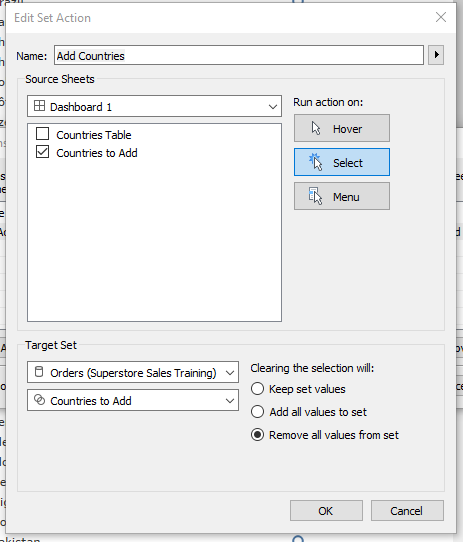Screen dimensions: 463x542
Task: Check the Countries Table sheet checkbox
Action: point(43,134)
